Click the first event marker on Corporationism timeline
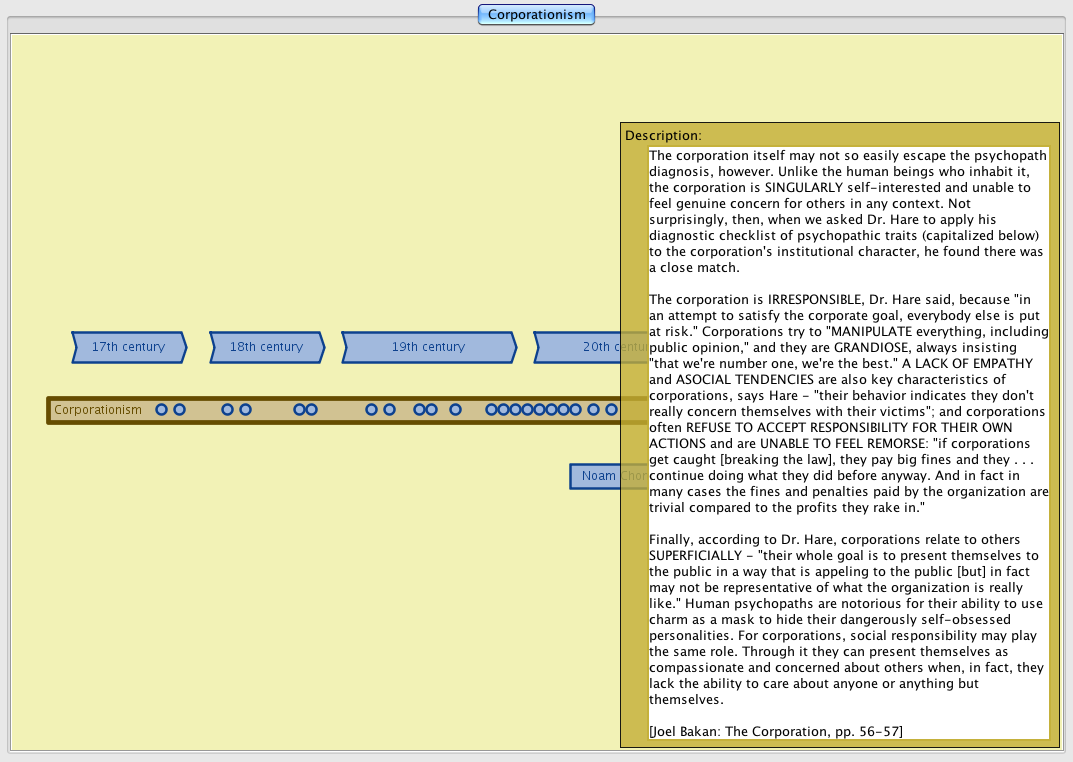 point(161,410)
